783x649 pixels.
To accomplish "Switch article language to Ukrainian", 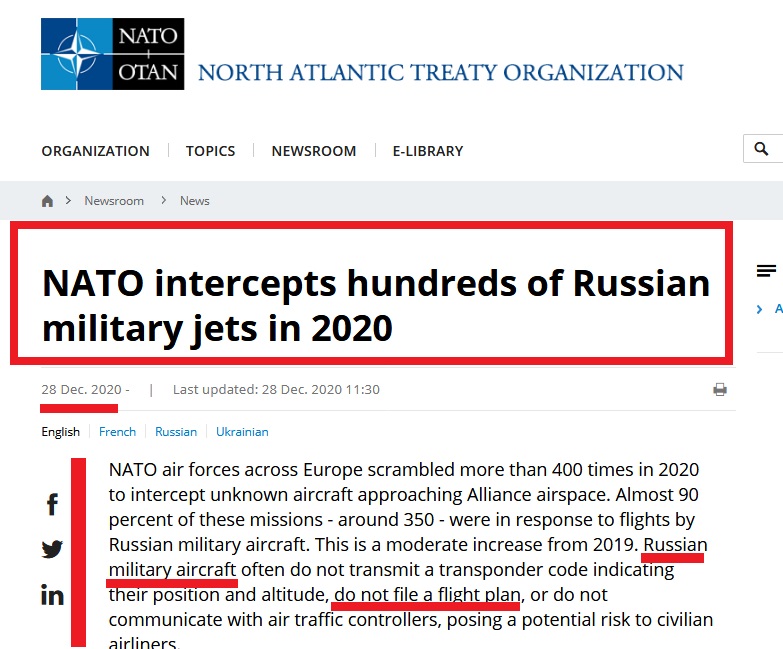I will [242, 432].
